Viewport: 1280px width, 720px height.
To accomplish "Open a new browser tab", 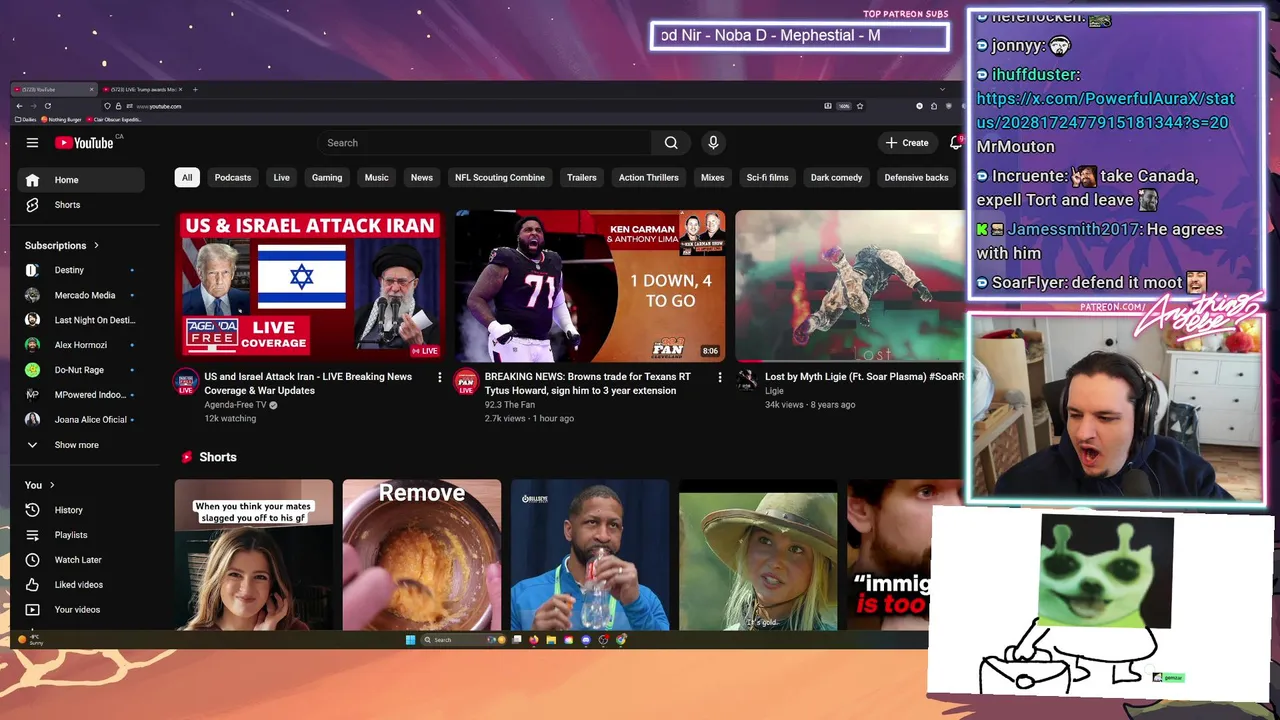I will [195, 89].
